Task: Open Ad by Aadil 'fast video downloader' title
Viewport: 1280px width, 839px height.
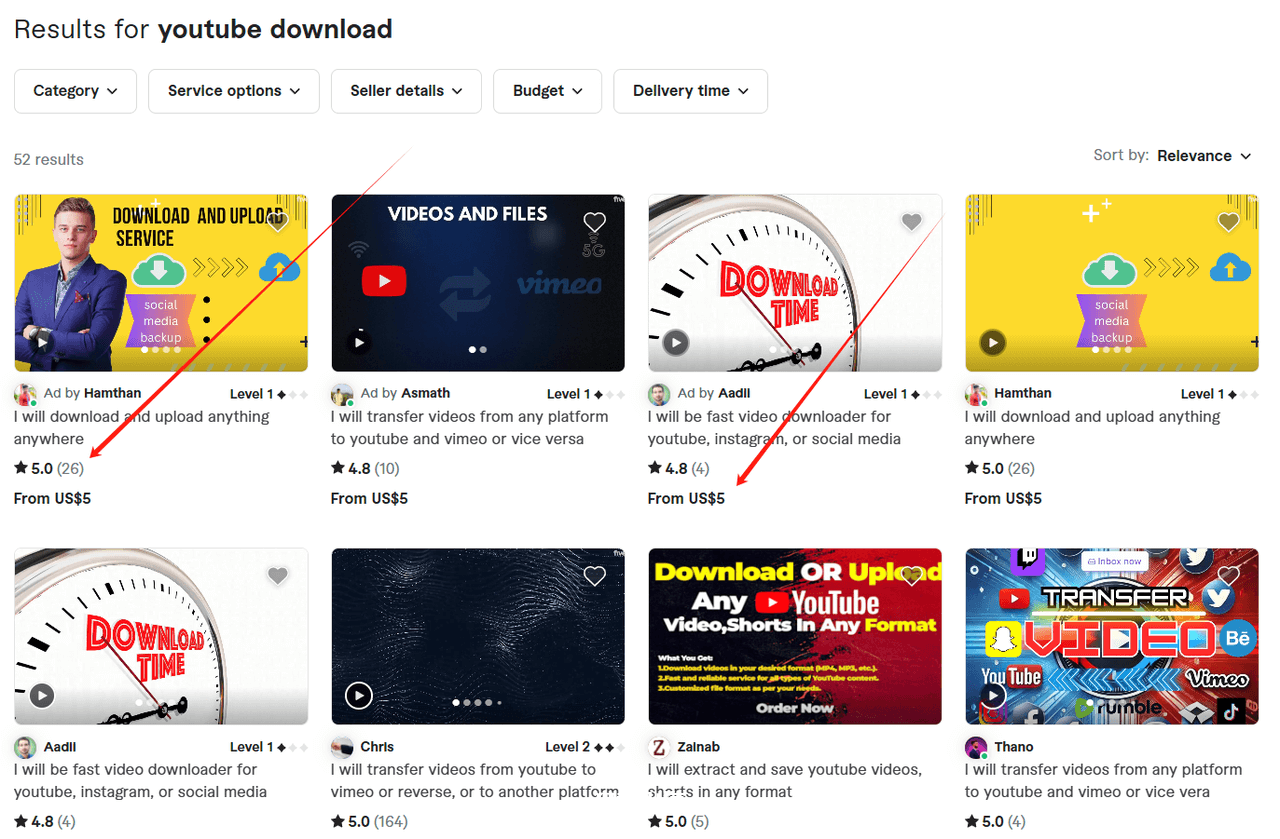Action: (x=774, y=428)
